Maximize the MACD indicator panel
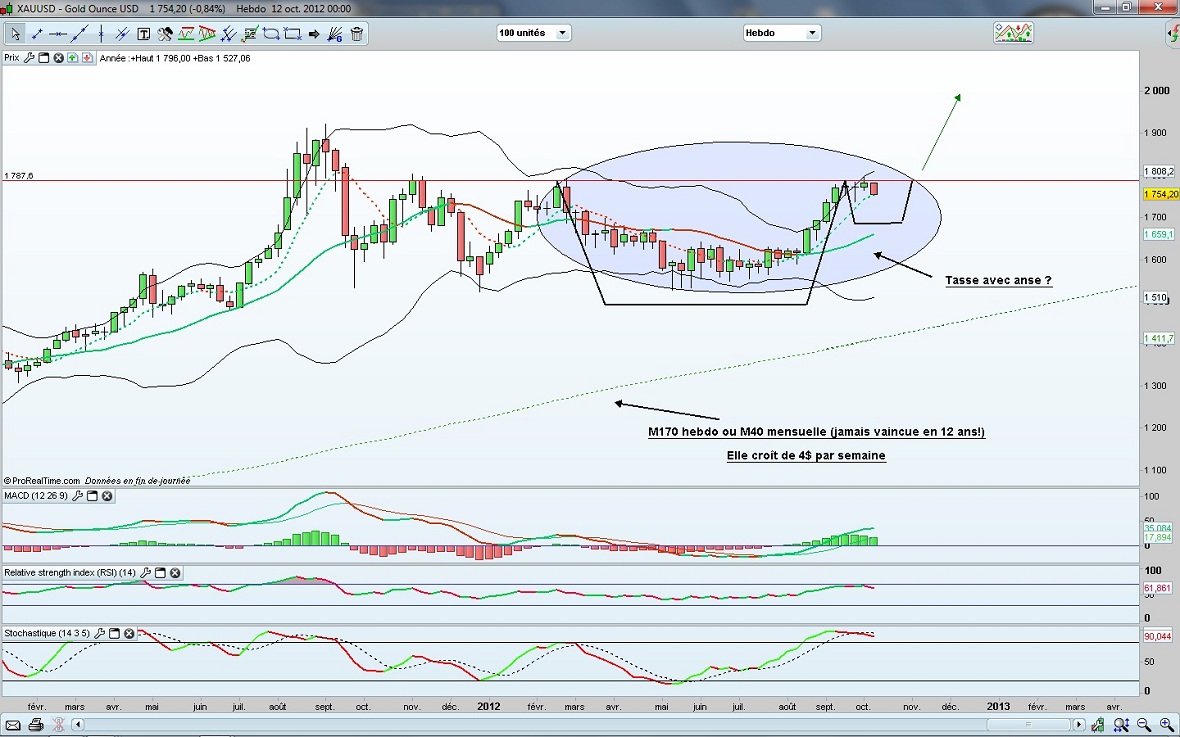This screenshot has width=1180, height=737. coord(92,496)
